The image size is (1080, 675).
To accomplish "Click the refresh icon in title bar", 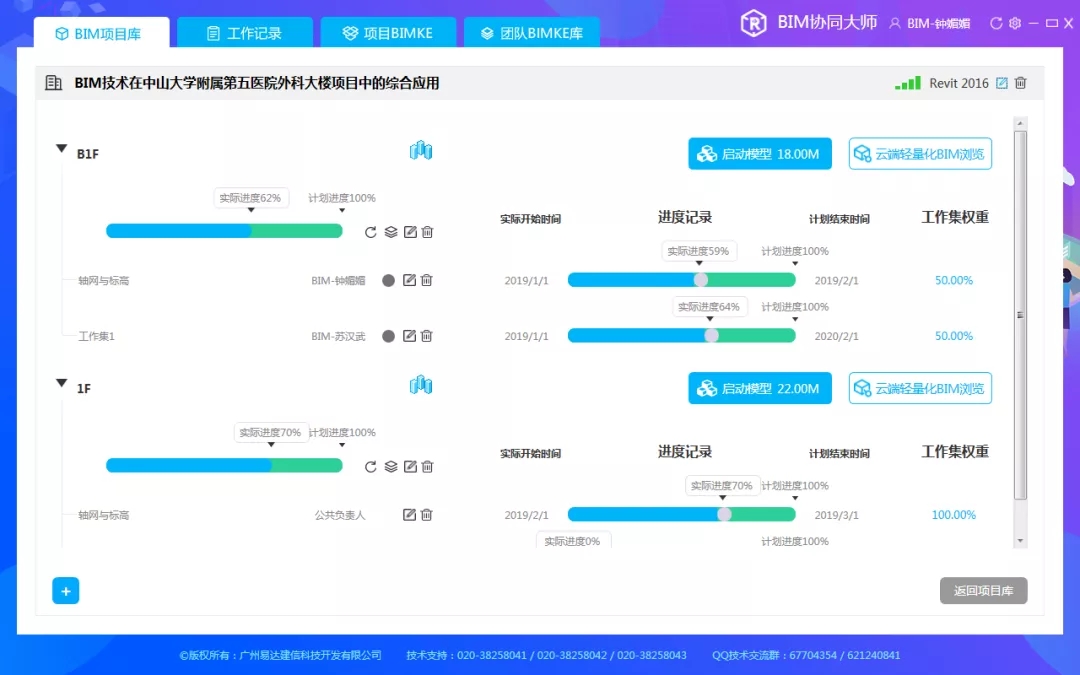I will pos(995,23).
